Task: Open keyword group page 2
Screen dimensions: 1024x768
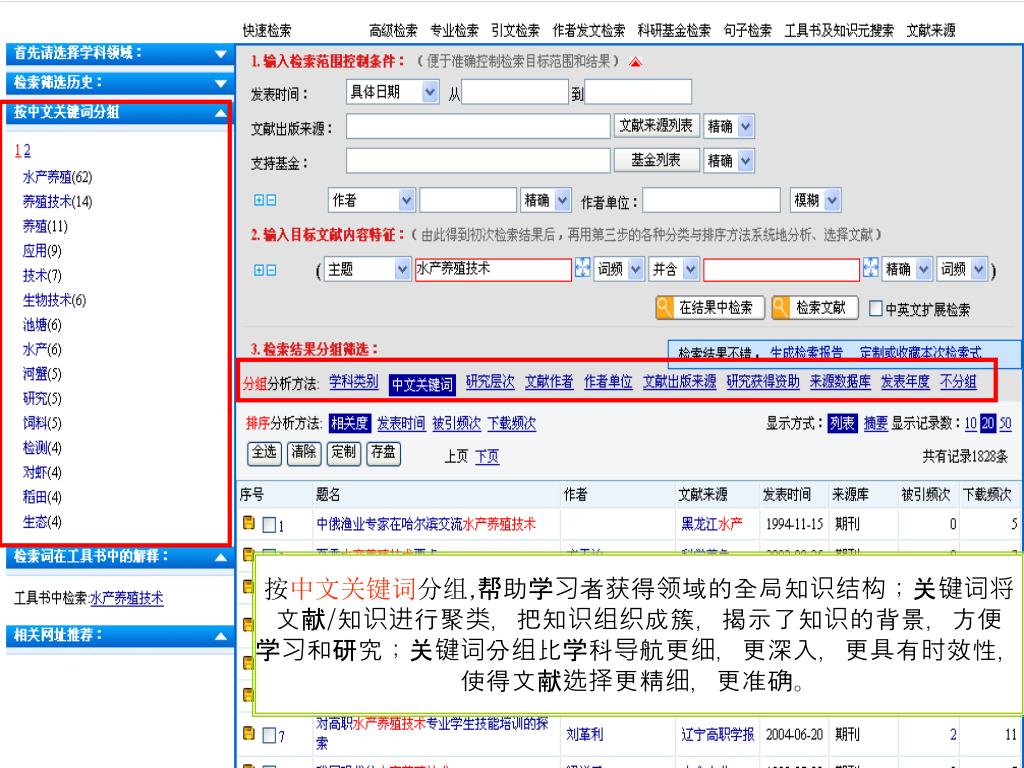Action: coord(27,151)
